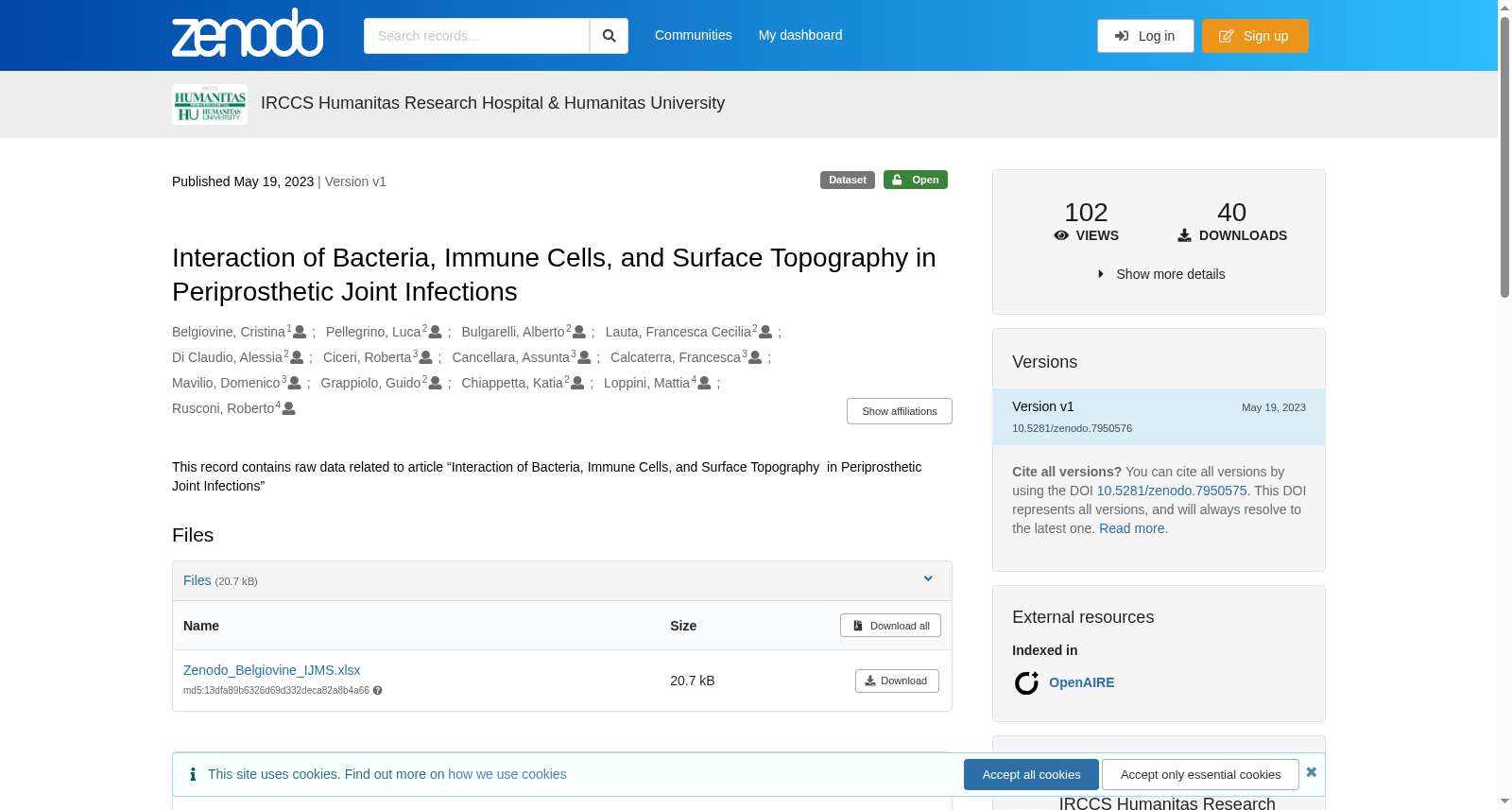Click the person icon beside Ciceri, Roberta
This screenshot has height=810, width=1512.
click(426, 357)
